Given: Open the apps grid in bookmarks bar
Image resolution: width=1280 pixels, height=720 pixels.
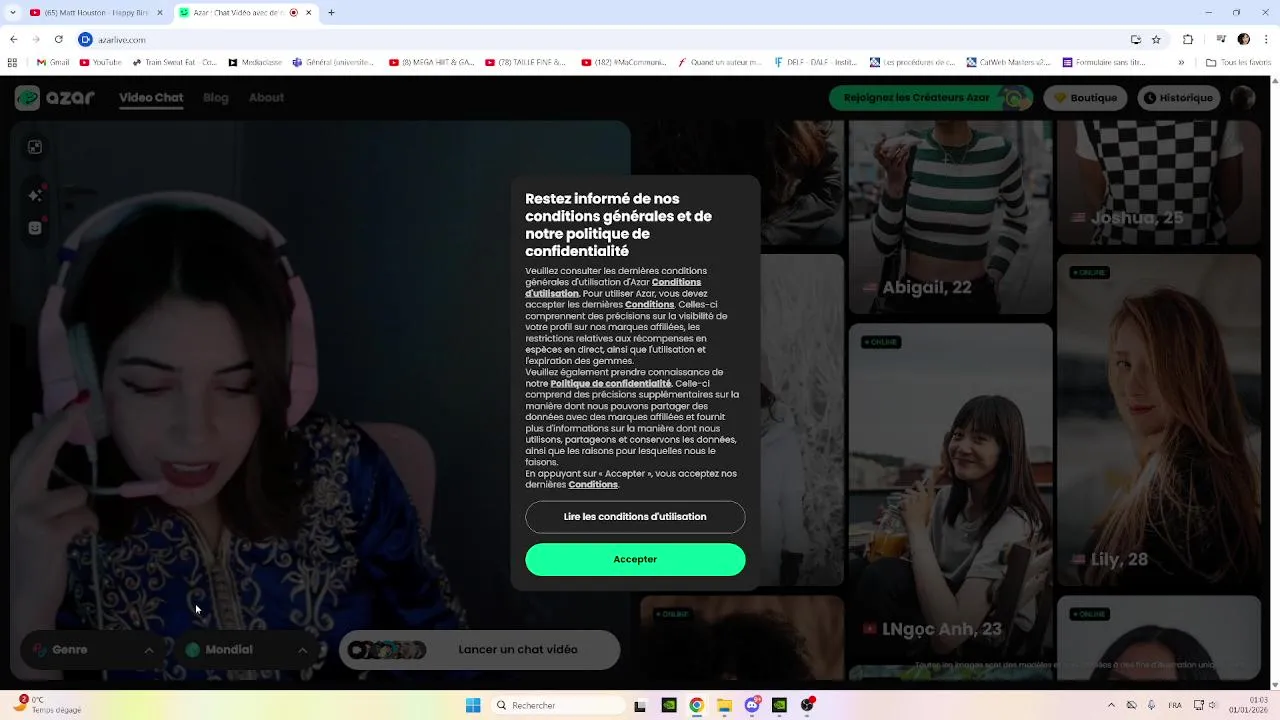Looking at the screenshot, I should 14,62.
